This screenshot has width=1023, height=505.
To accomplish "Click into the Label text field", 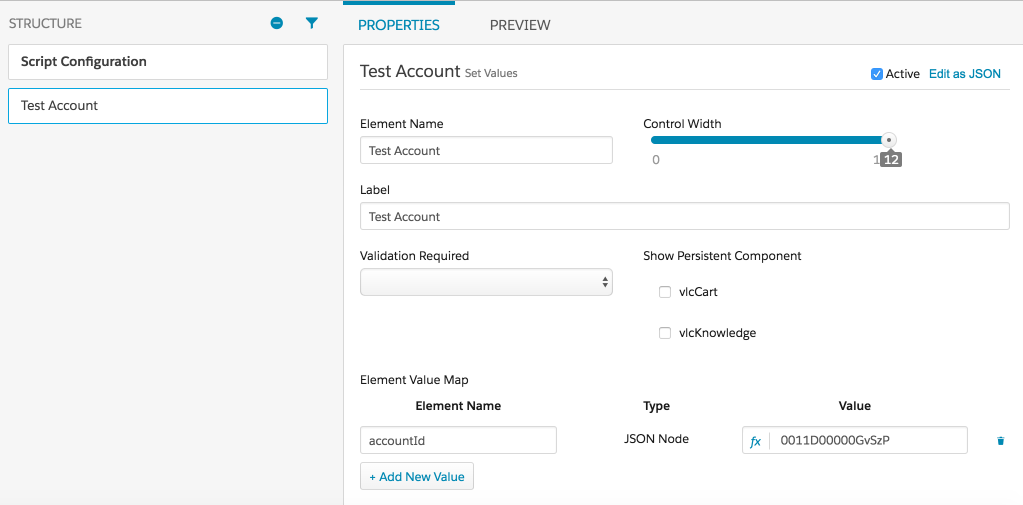I will [x=684, y=217].
